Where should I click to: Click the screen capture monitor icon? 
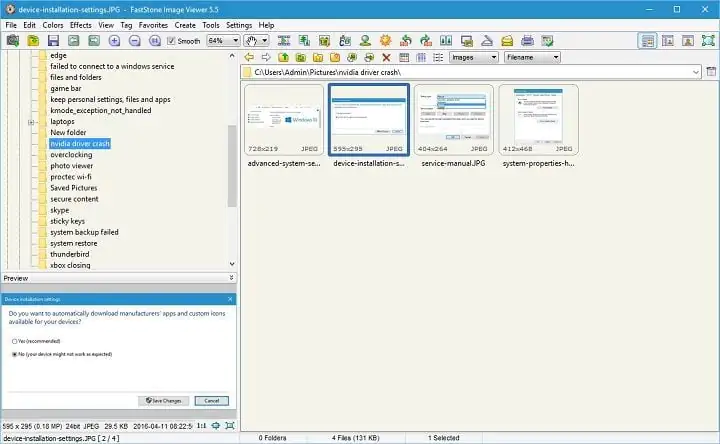coord(467,41)
